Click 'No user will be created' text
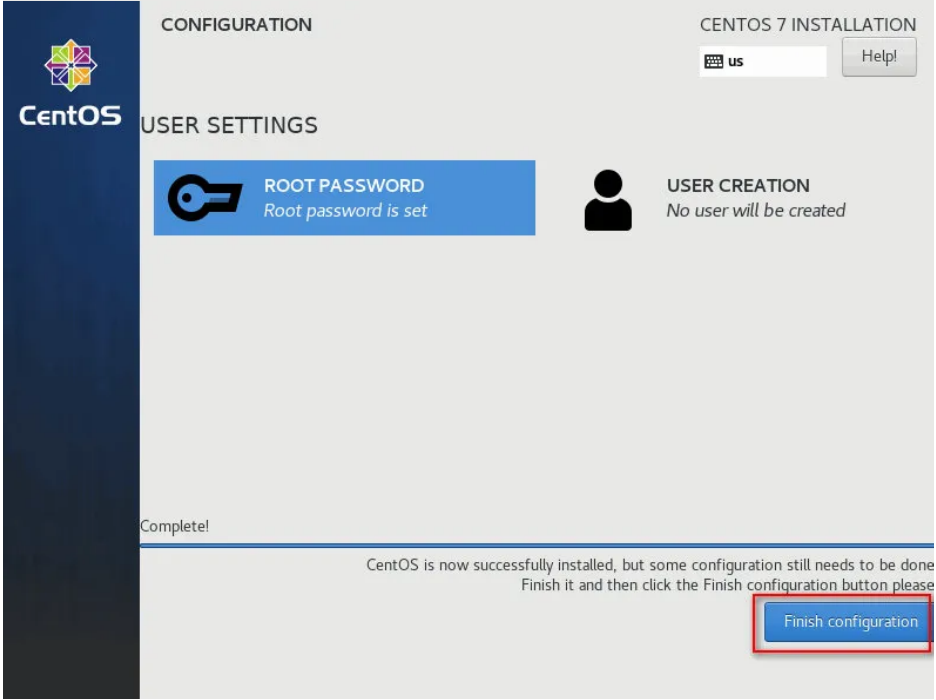This screenshot has width=936, height=700. tap(756, 211)
